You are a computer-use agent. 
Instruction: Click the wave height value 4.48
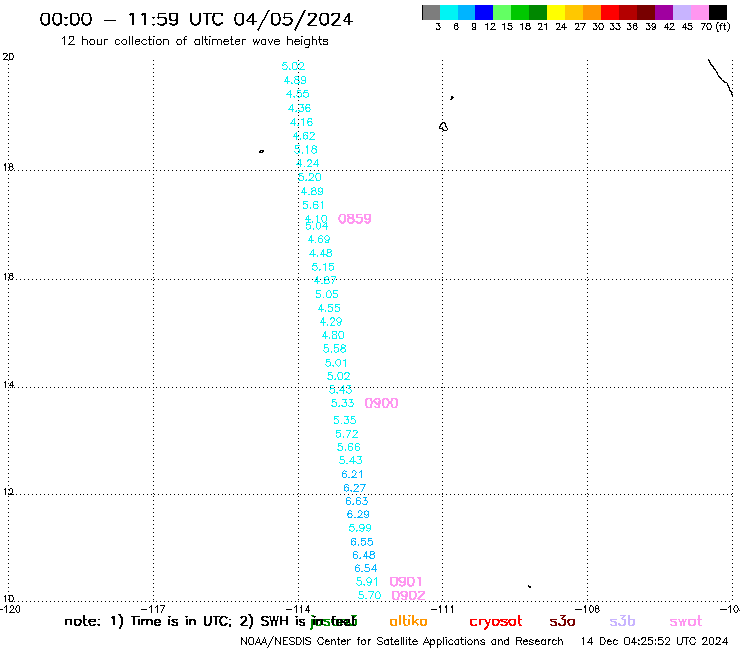point(321,253)
